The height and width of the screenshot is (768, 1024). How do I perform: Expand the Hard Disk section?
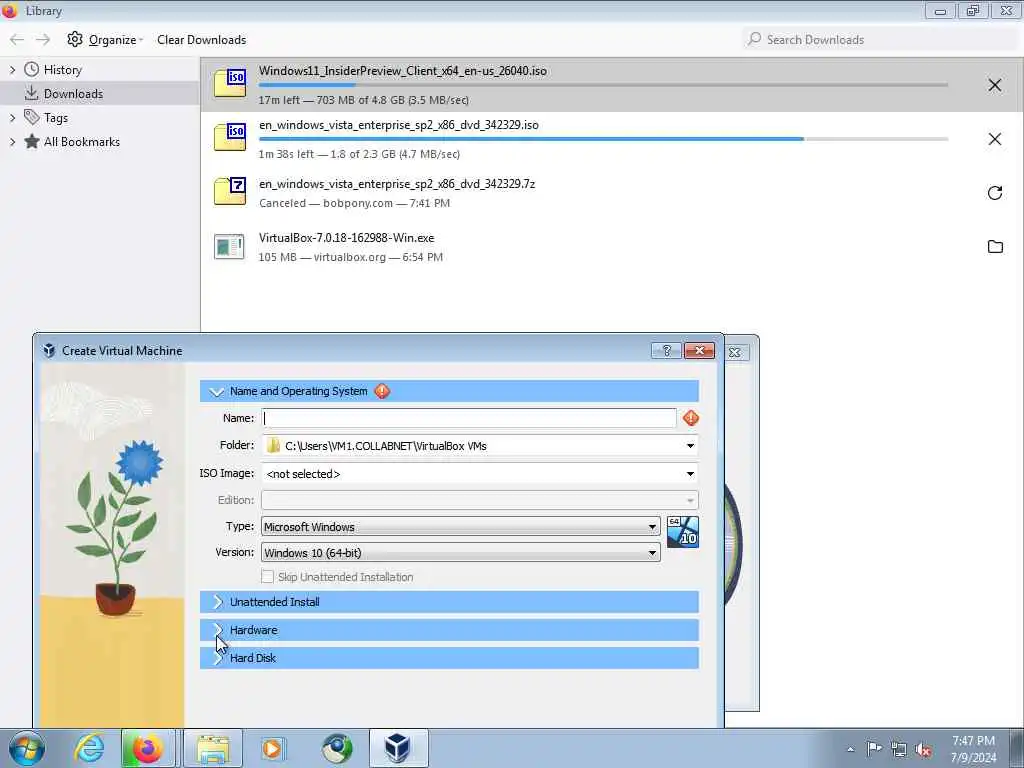(218, 658)
